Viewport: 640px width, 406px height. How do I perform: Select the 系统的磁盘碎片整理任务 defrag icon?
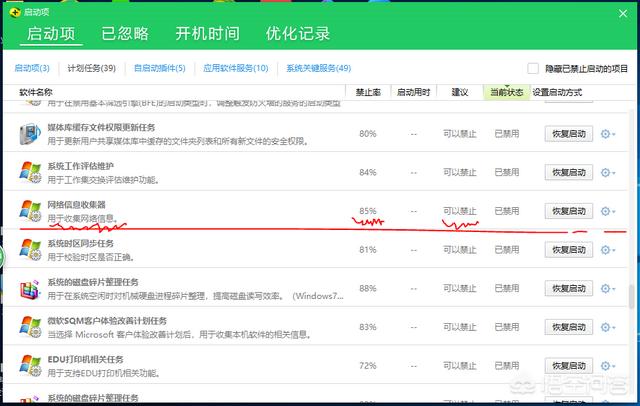point(31,288)
